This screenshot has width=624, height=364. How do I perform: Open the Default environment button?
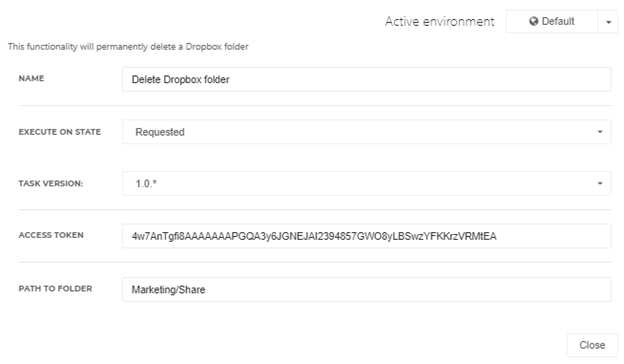[552, 21]
